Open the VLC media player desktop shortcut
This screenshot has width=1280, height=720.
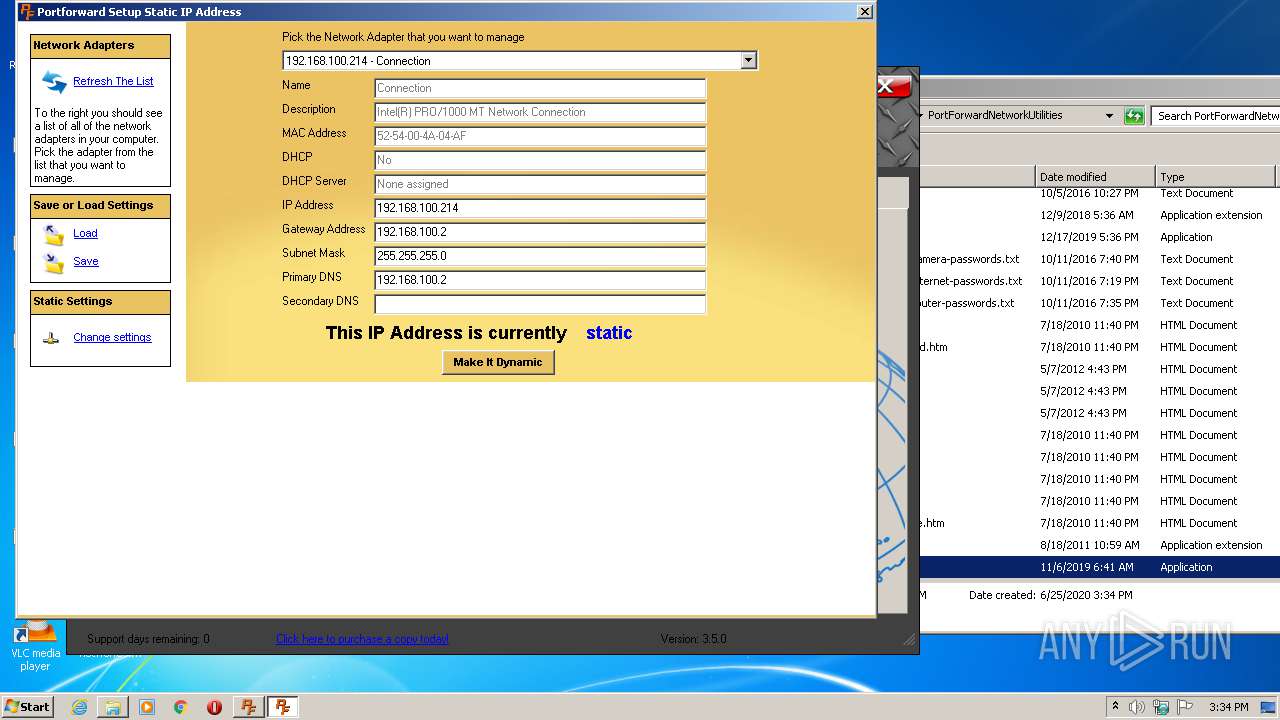[x=35, y=646]
